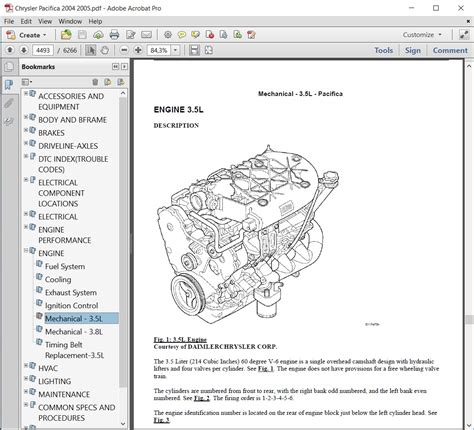The width and height of the screenshot is (474, 430).
Task: Send file by email envelope icon
Action: (x=146, y=35)
